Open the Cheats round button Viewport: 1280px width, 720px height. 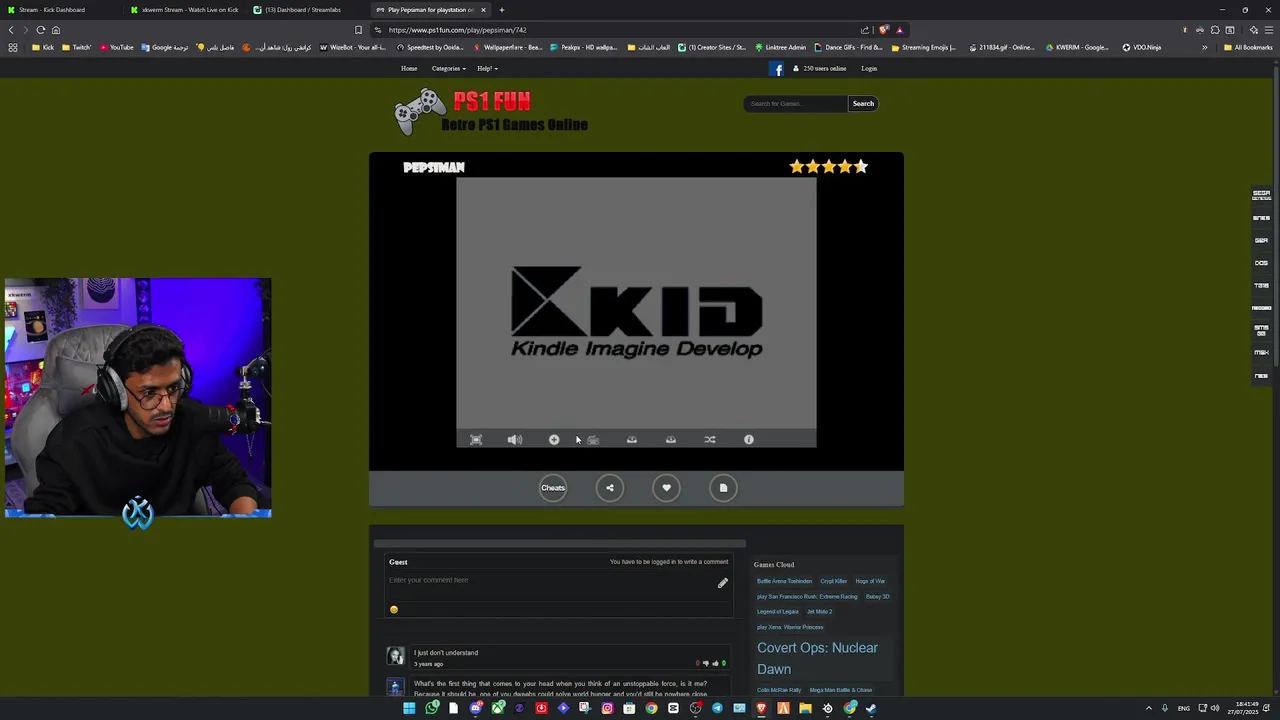pyautogui.click(x=553, y=488)
